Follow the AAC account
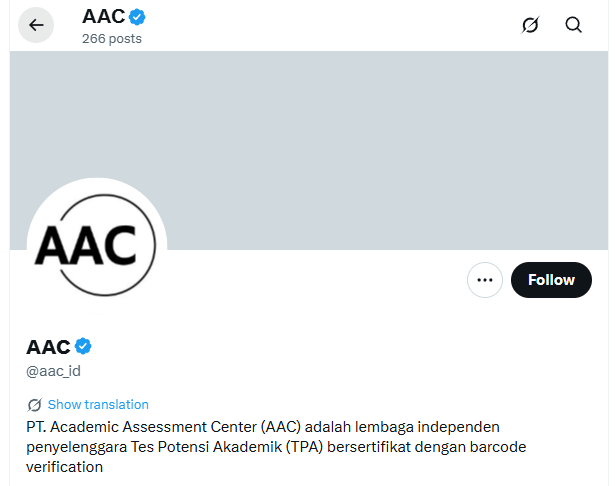 (x=551, y=280)
